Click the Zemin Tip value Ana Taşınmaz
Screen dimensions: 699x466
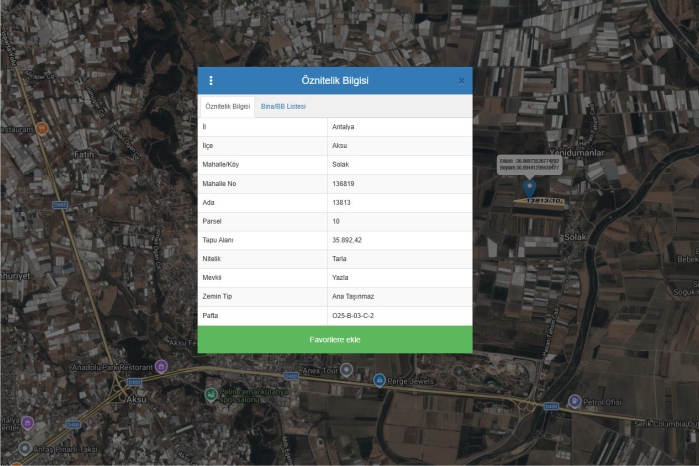pos(353,297)
